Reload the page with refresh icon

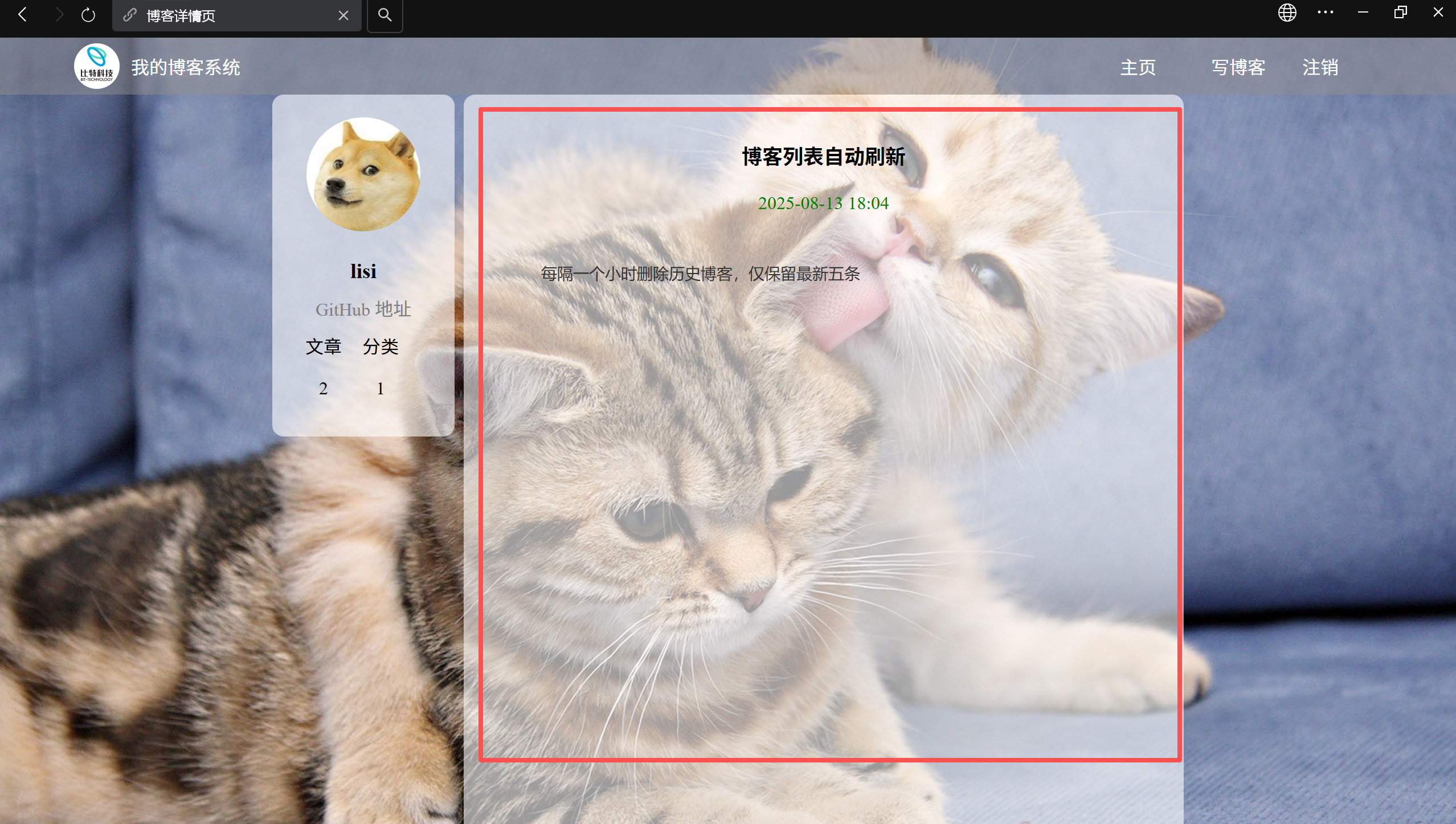[88, 15]
